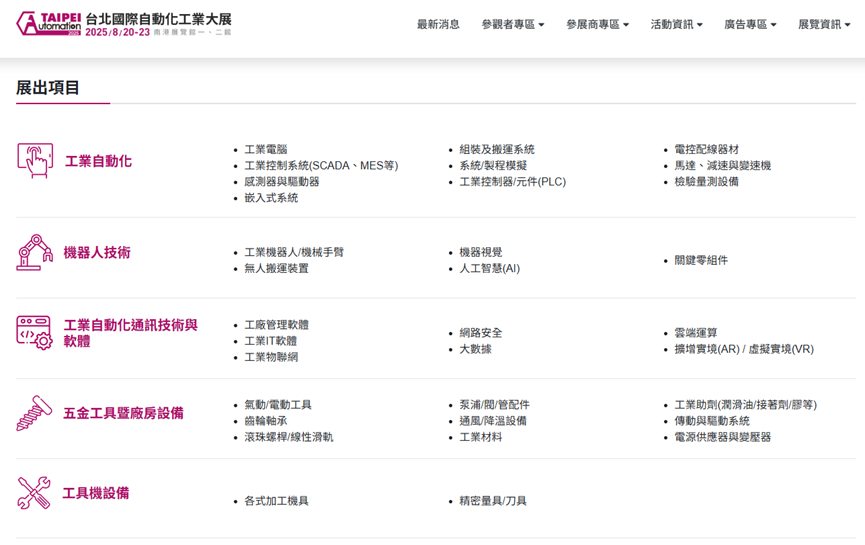The width and height of the screenshot is (865, 545).
Task: Click the 機器人技術 robot arm icon
Action: (35, 252)
